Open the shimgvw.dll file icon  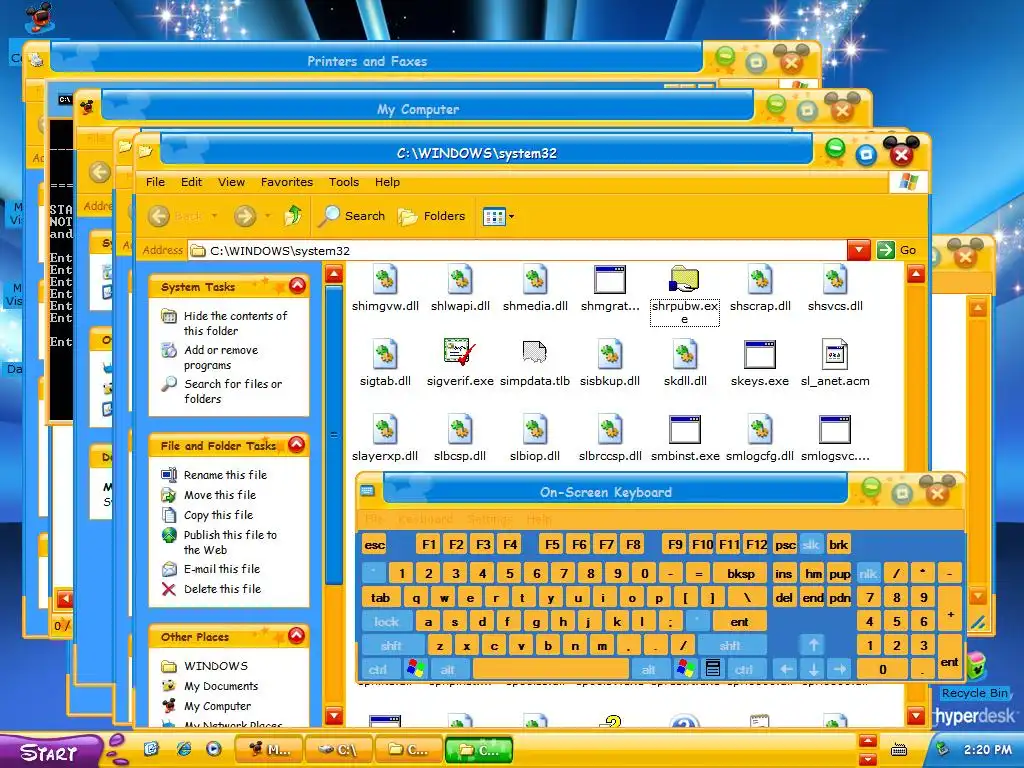click(x=385, y=280)
